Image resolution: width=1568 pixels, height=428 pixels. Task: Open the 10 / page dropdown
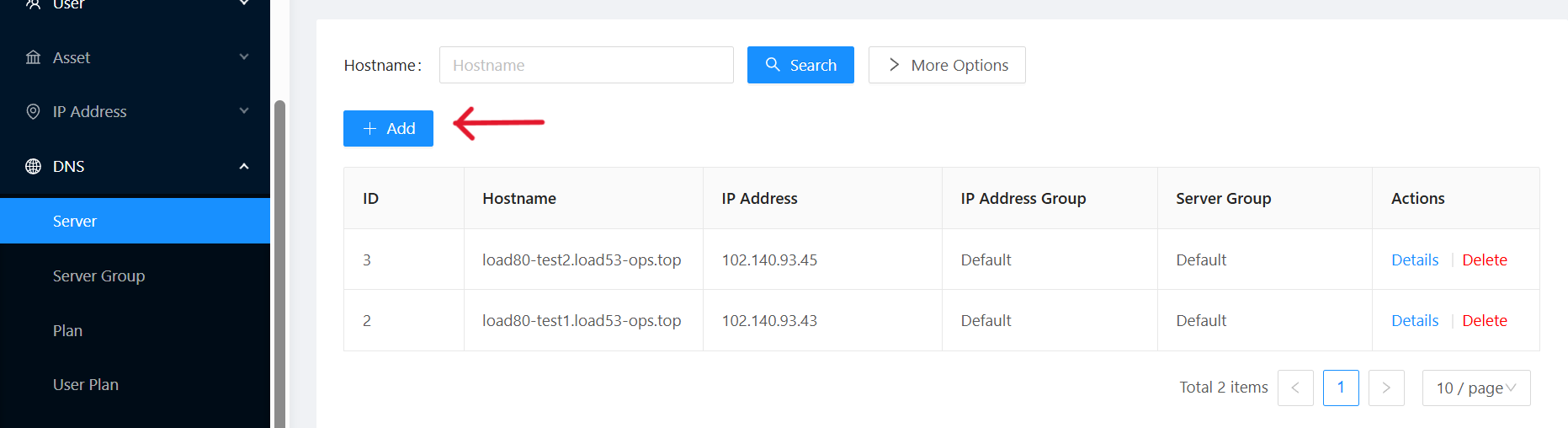pos(1475,388)
